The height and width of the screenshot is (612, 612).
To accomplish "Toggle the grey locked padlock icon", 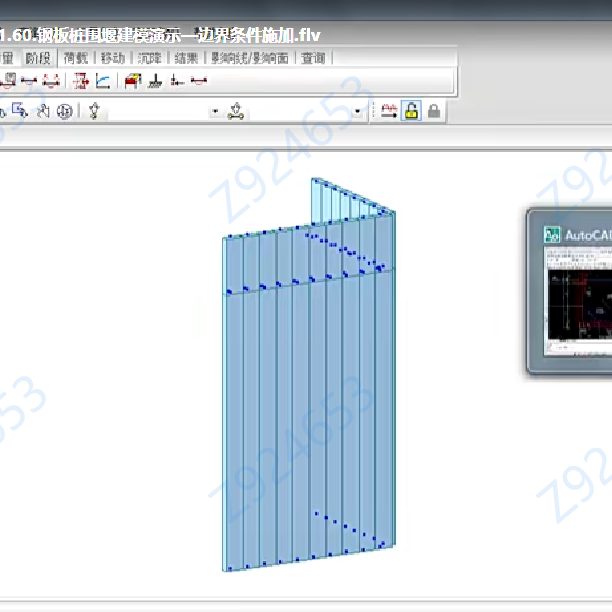I will [434, 111].
